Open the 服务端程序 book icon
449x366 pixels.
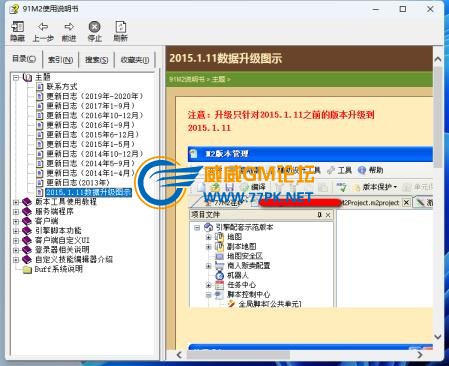coord(27,211)
